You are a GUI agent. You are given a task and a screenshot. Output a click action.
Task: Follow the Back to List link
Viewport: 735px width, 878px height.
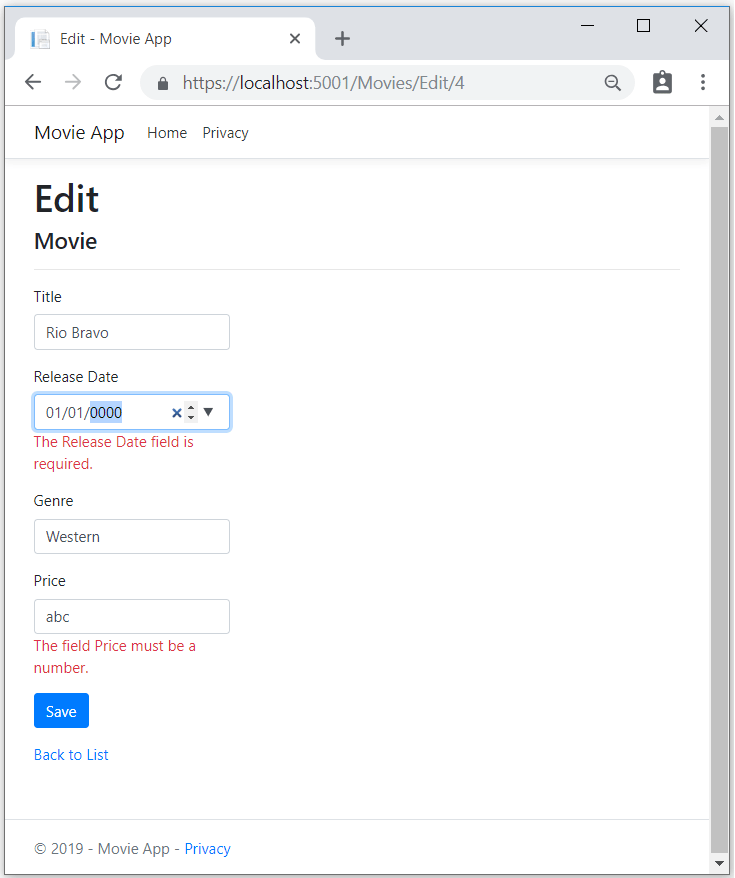click(x=71, y=754)
